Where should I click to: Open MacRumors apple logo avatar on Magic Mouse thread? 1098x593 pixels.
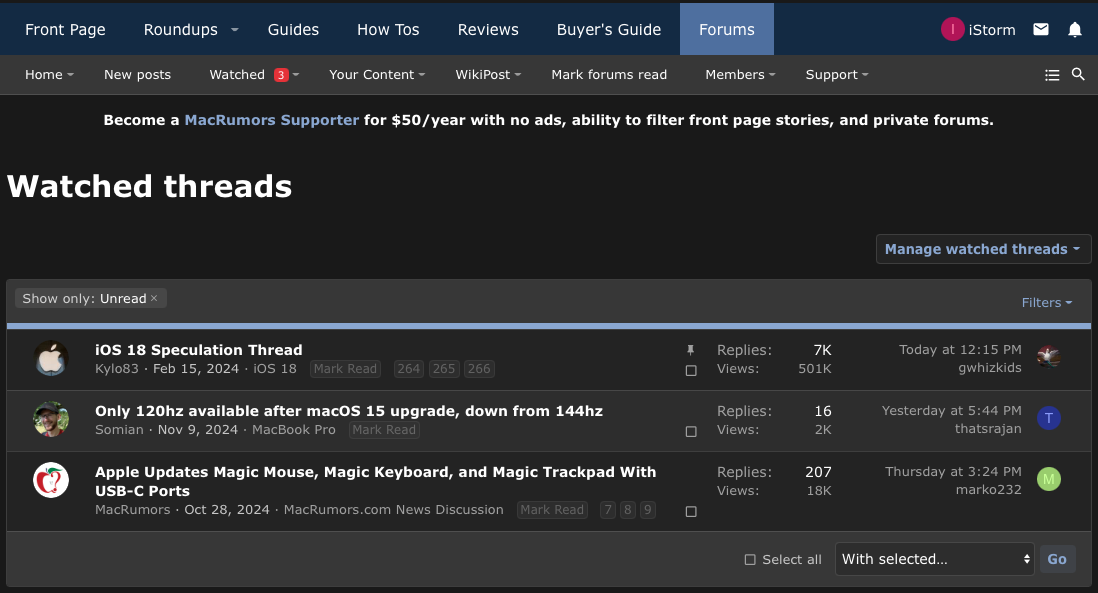[x=51, y=480]
